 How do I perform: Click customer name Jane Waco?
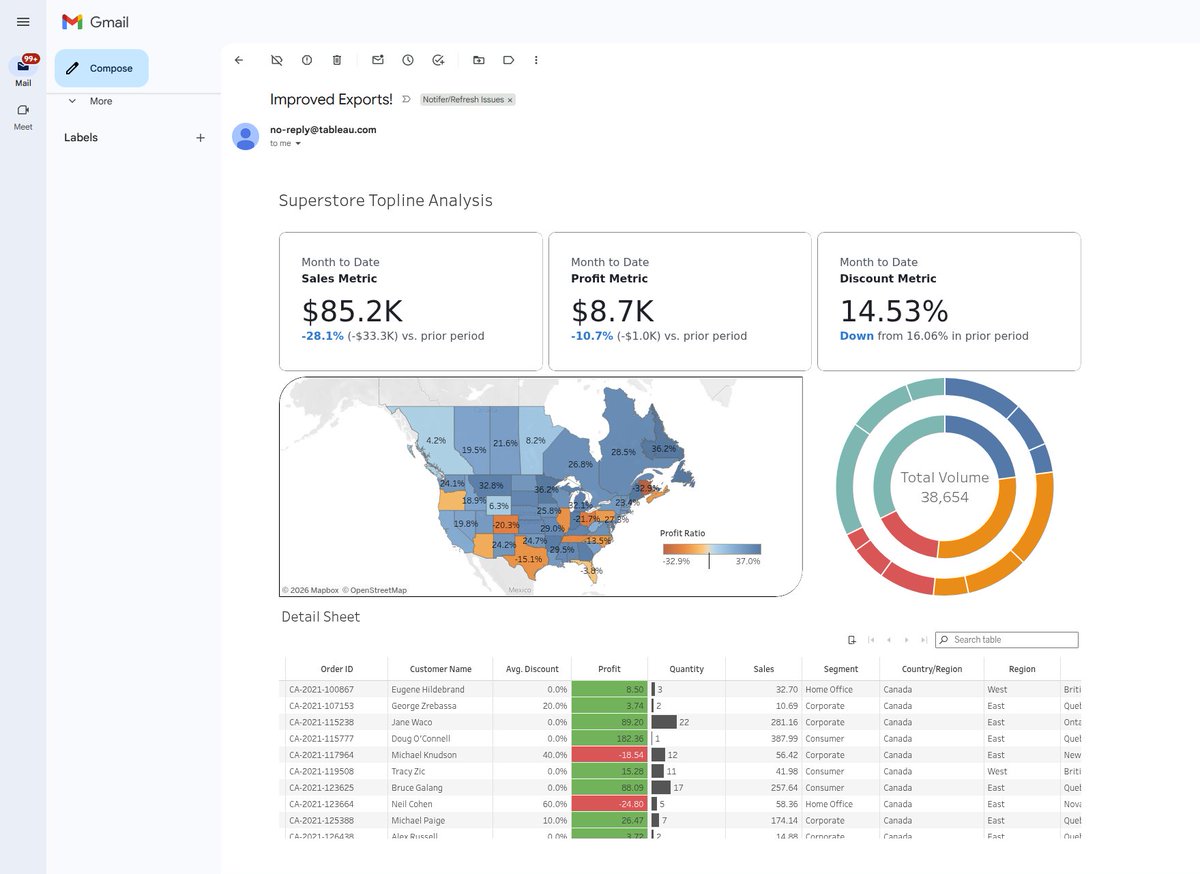point(412,722)
